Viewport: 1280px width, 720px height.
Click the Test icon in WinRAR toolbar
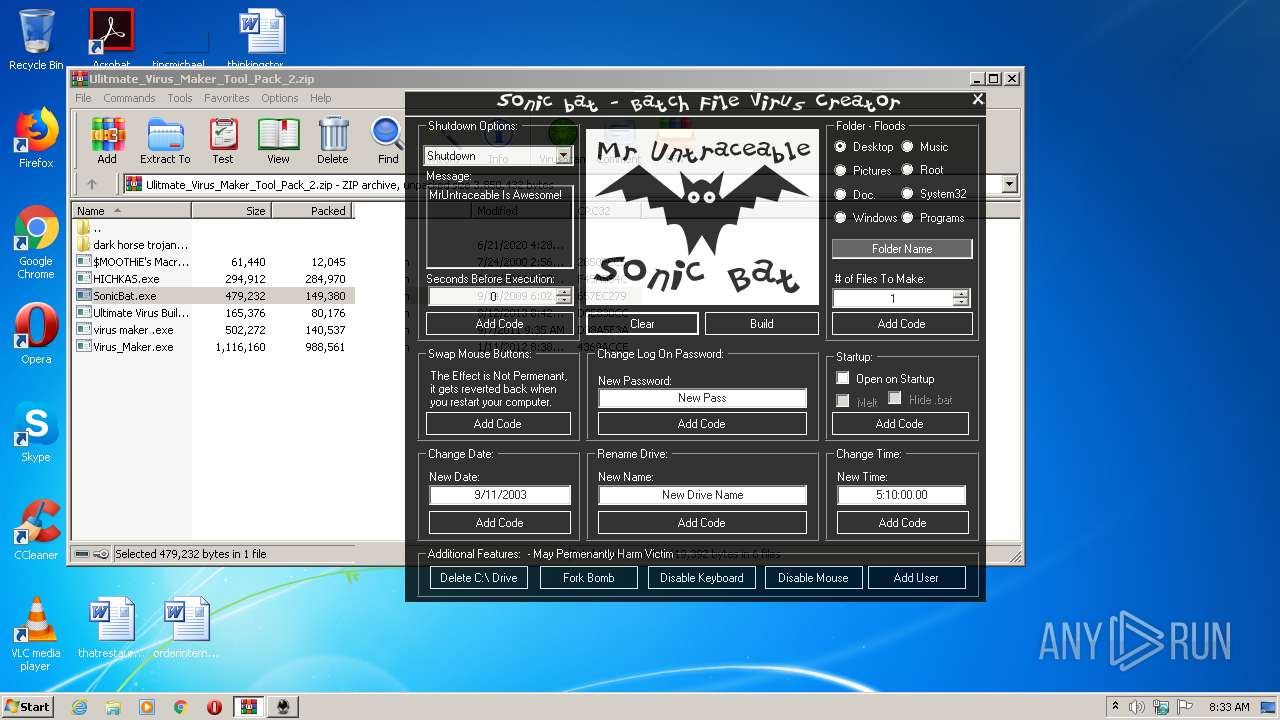223,140
